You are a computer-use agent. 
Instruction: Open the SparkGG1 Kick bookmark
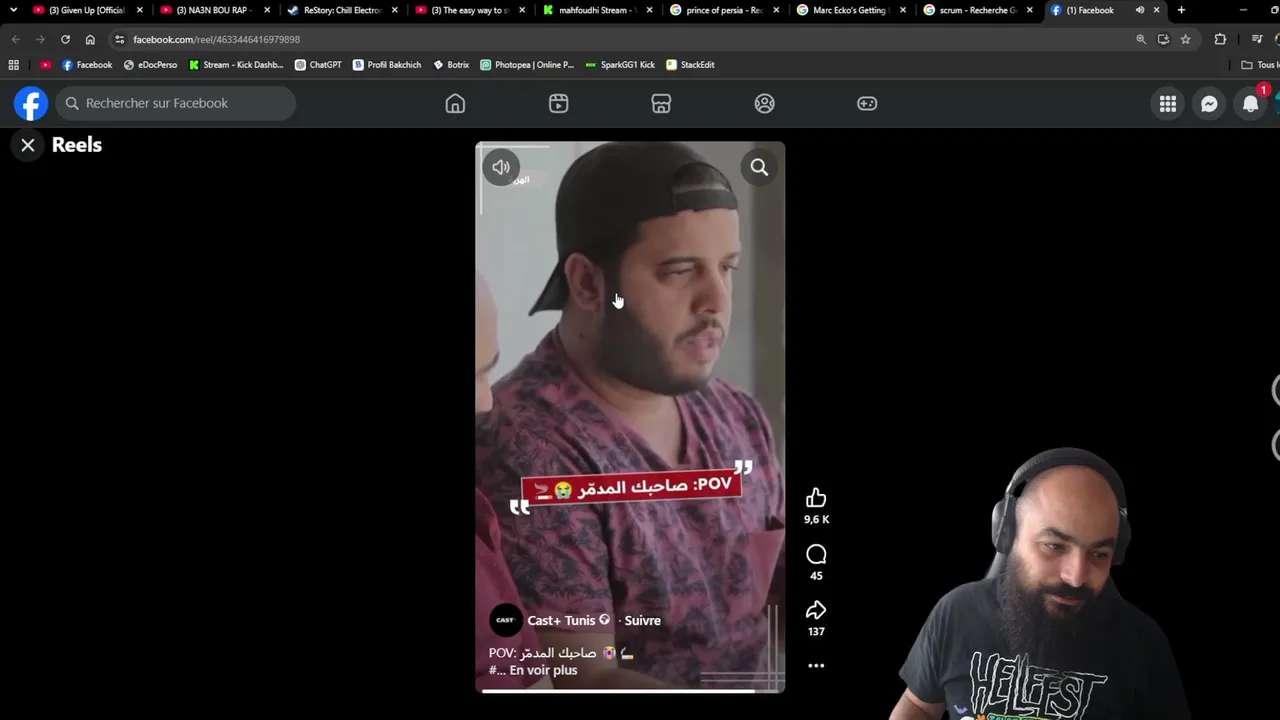[620, 65]
